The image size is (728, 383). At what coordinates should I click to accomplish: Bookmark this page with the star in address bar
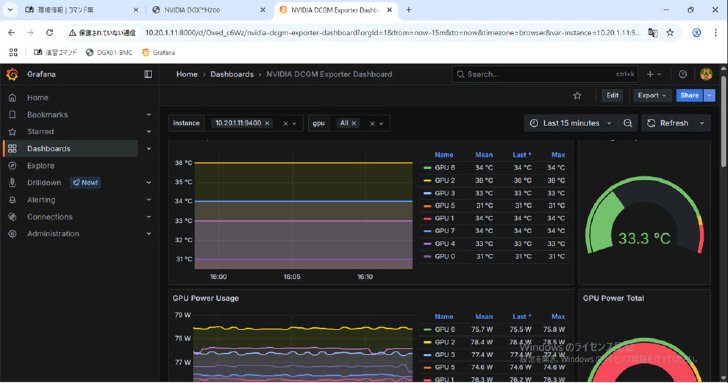pos(670,32)
